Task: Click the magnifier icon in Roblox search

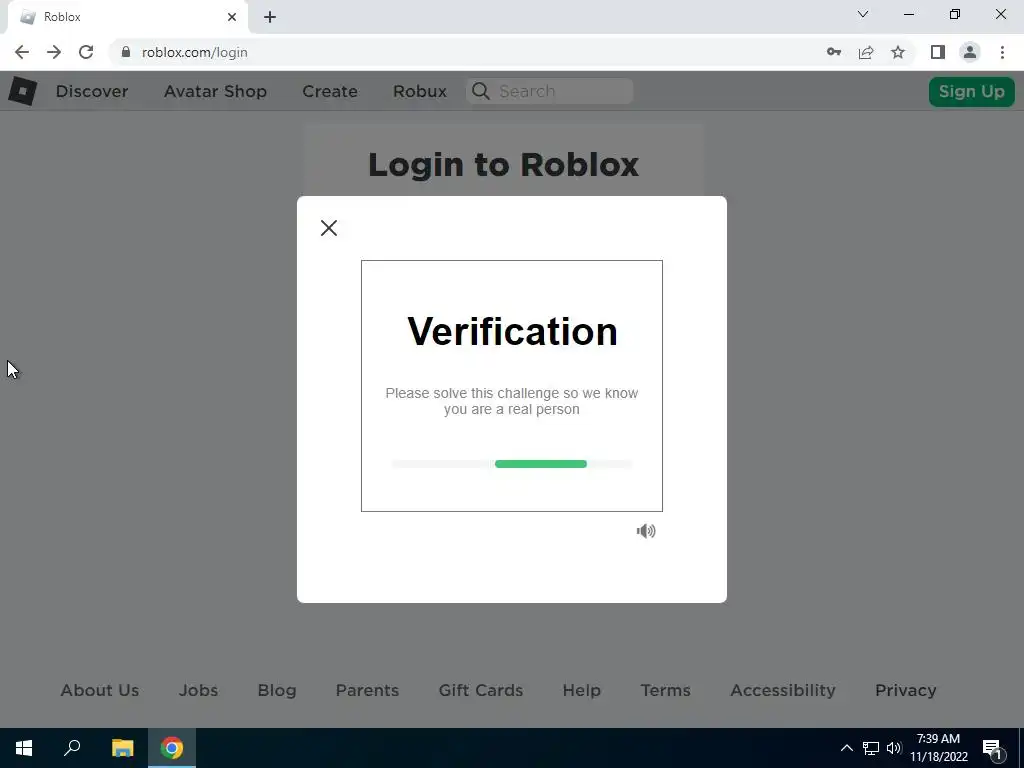Action: pyautogui.click(x=481, y=91)
